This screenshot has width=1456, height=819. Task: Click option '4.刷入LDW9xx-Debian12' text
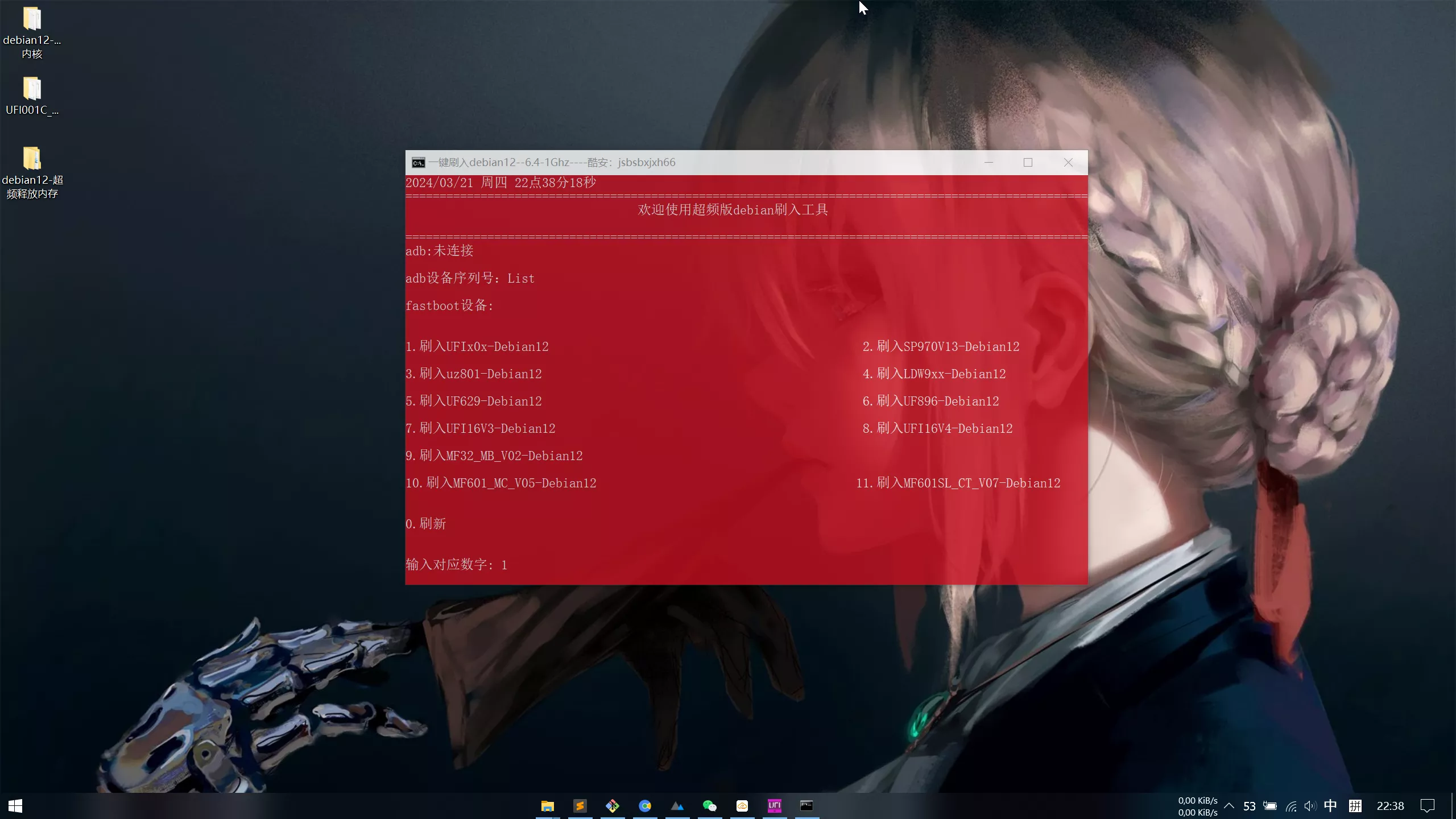click(x=934, y=374)
